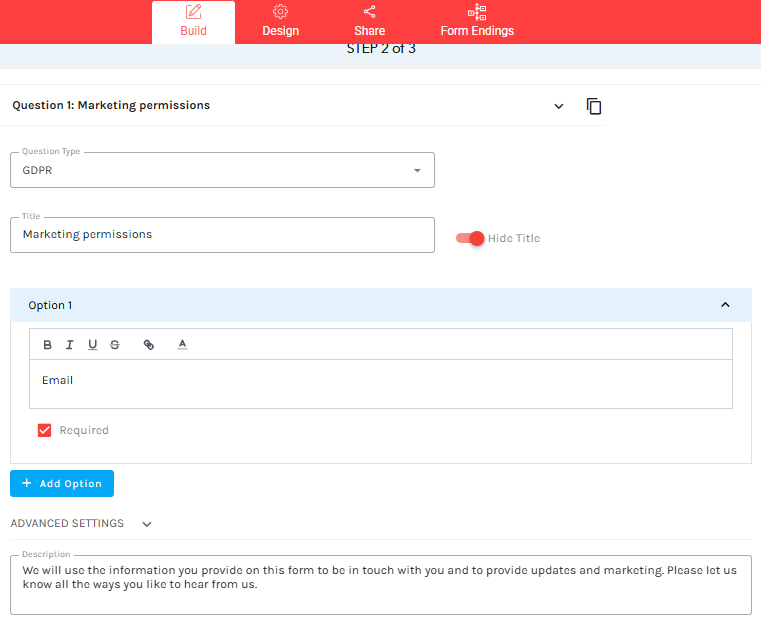The width and height of the screenshot is (761, 621).
Task: Click the Email text in option editor
Action: click(57, 380)
